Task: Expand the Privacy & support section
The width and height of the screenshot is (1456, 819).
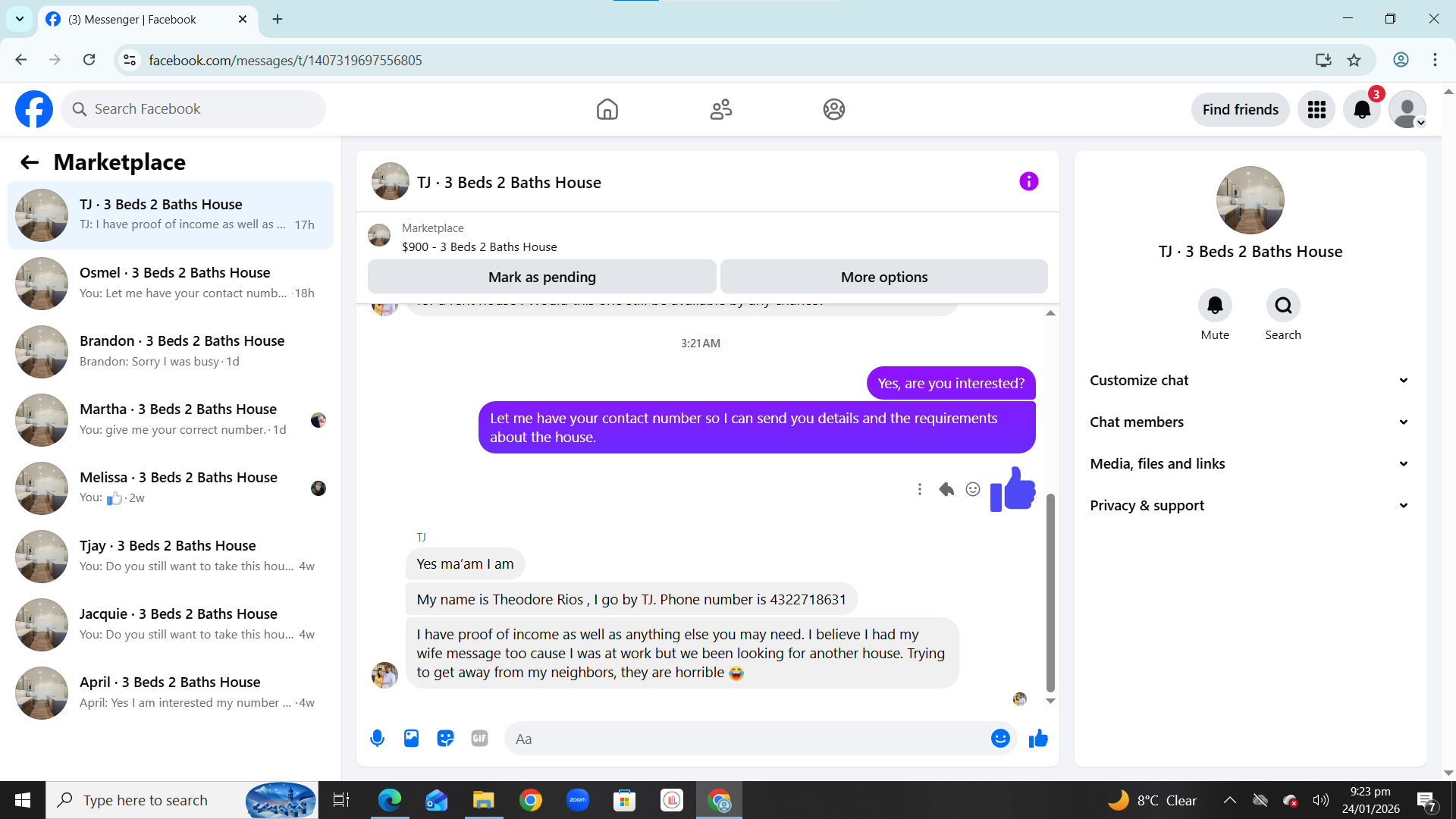Action: click(1249, 505)
